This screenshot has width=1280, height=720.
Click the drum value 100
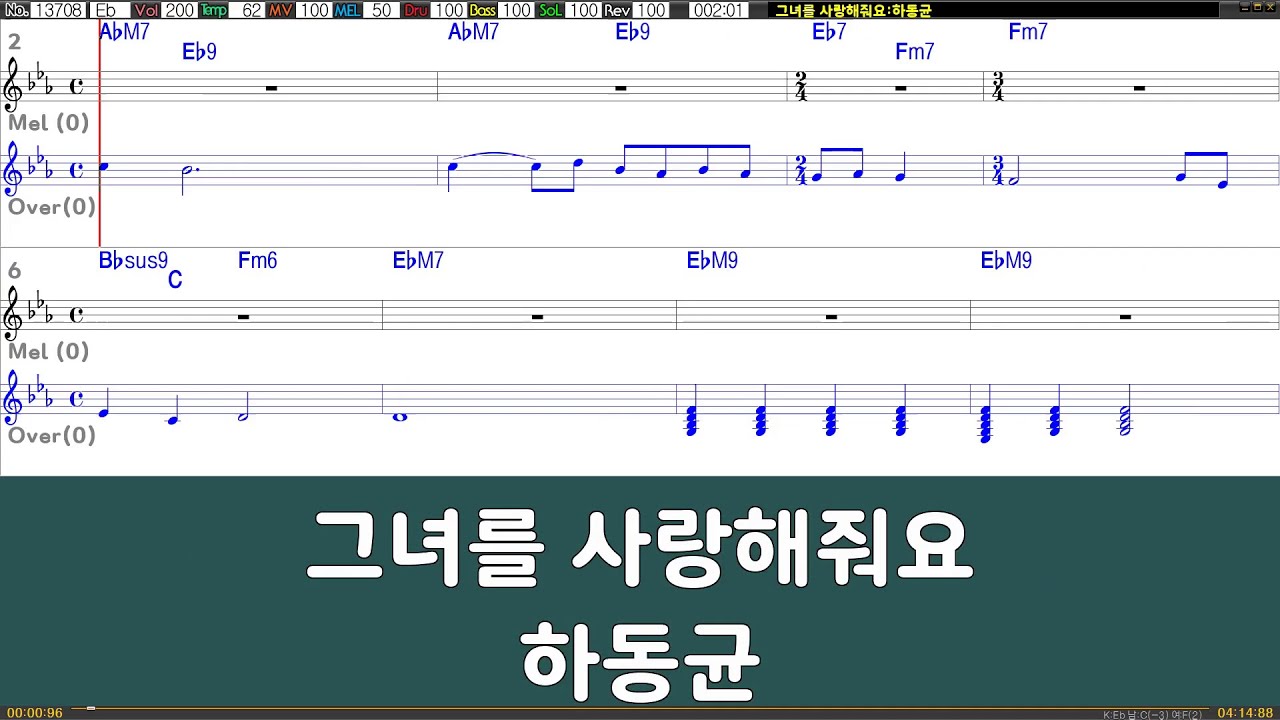448,10
